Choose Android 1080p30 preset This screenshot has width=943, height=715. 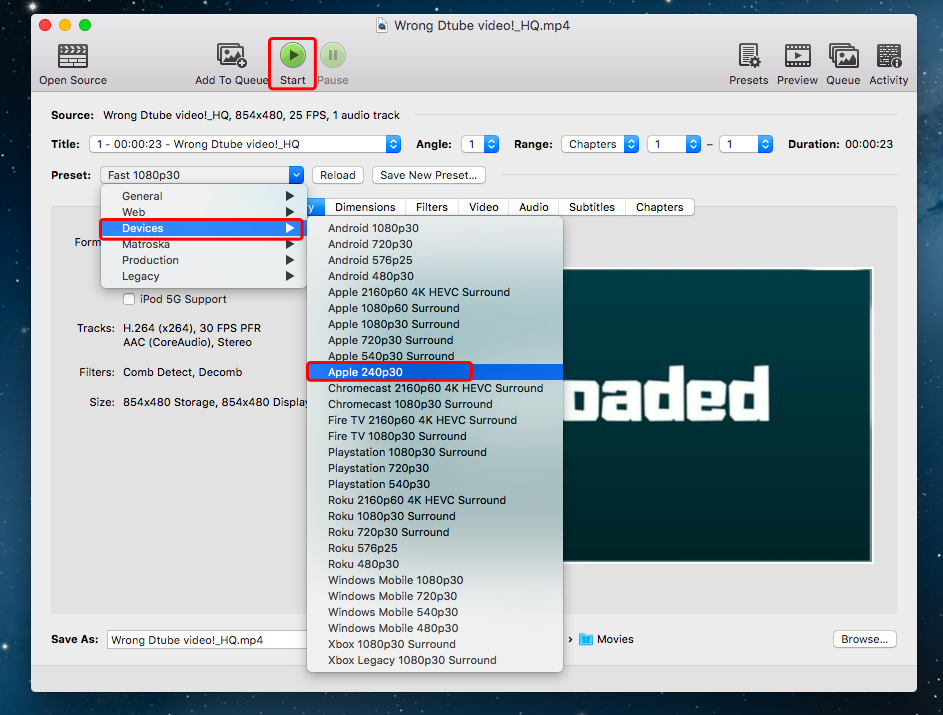435,229
